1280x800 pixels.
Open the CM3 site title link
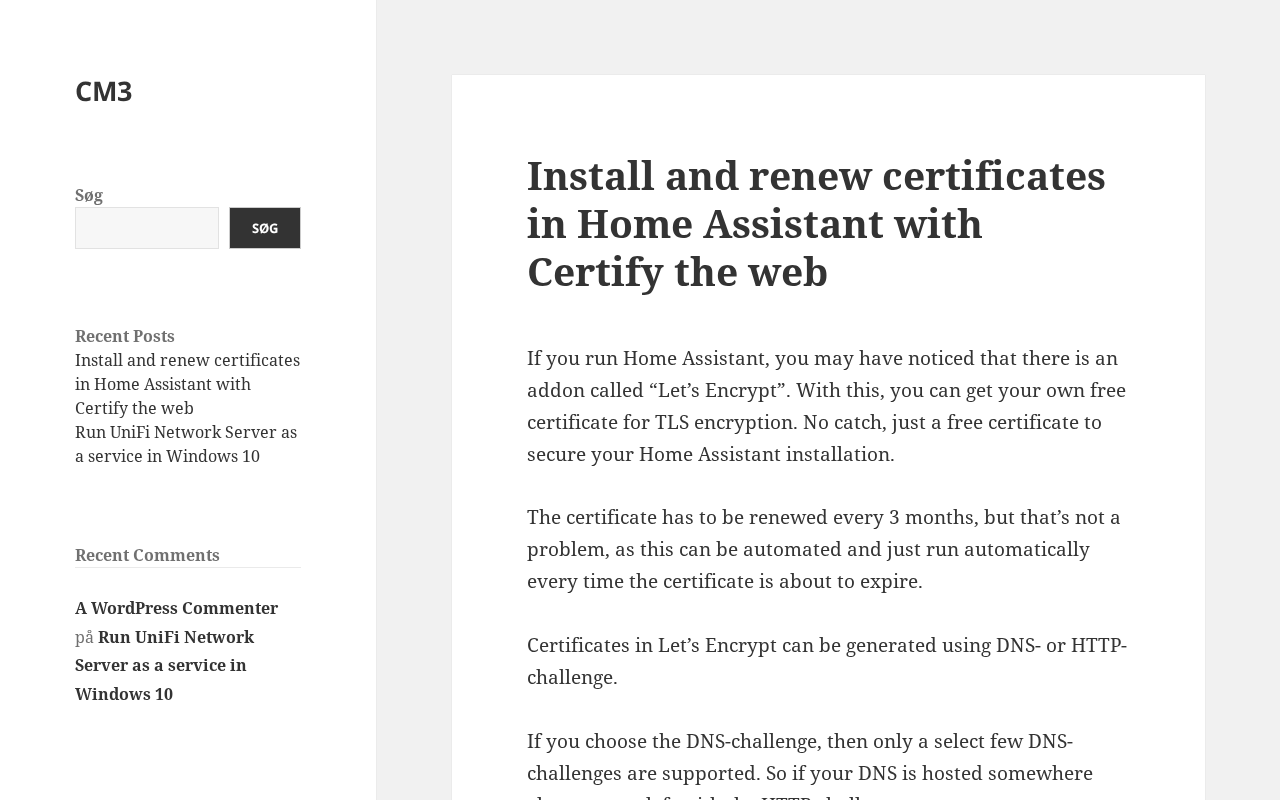(104, 91)
